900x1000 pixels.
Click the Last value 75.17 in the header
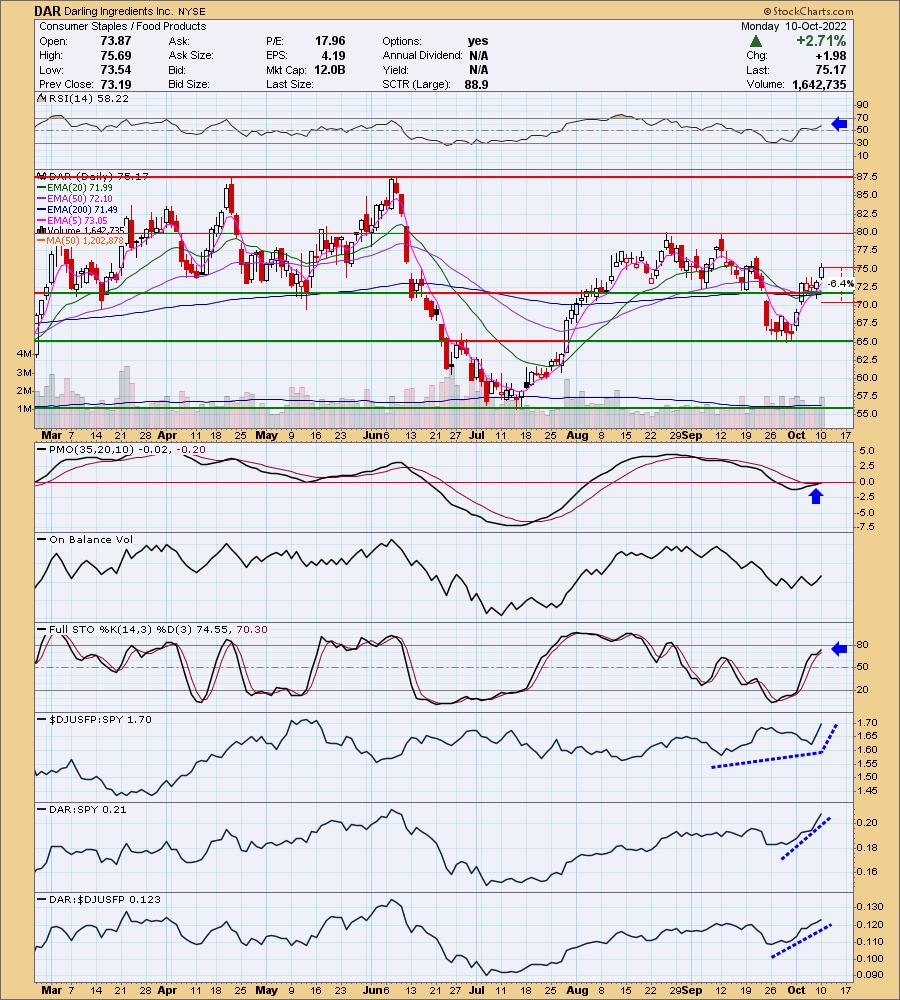pos(831,70)
